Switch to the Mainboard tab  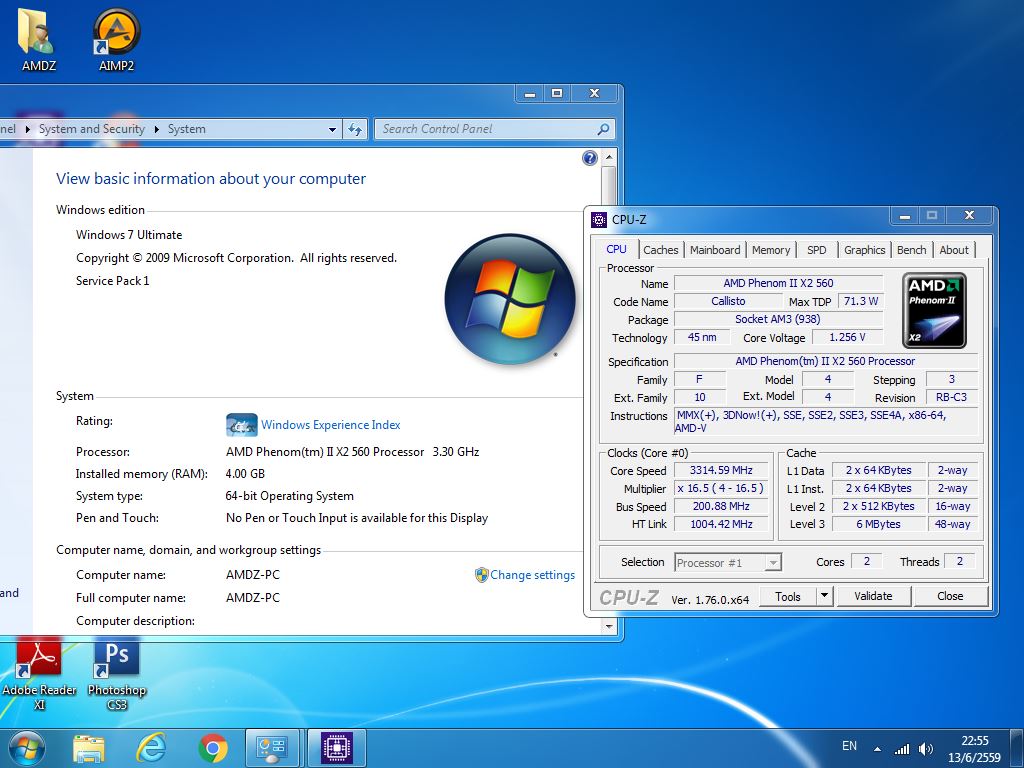[x=715, y=250]
